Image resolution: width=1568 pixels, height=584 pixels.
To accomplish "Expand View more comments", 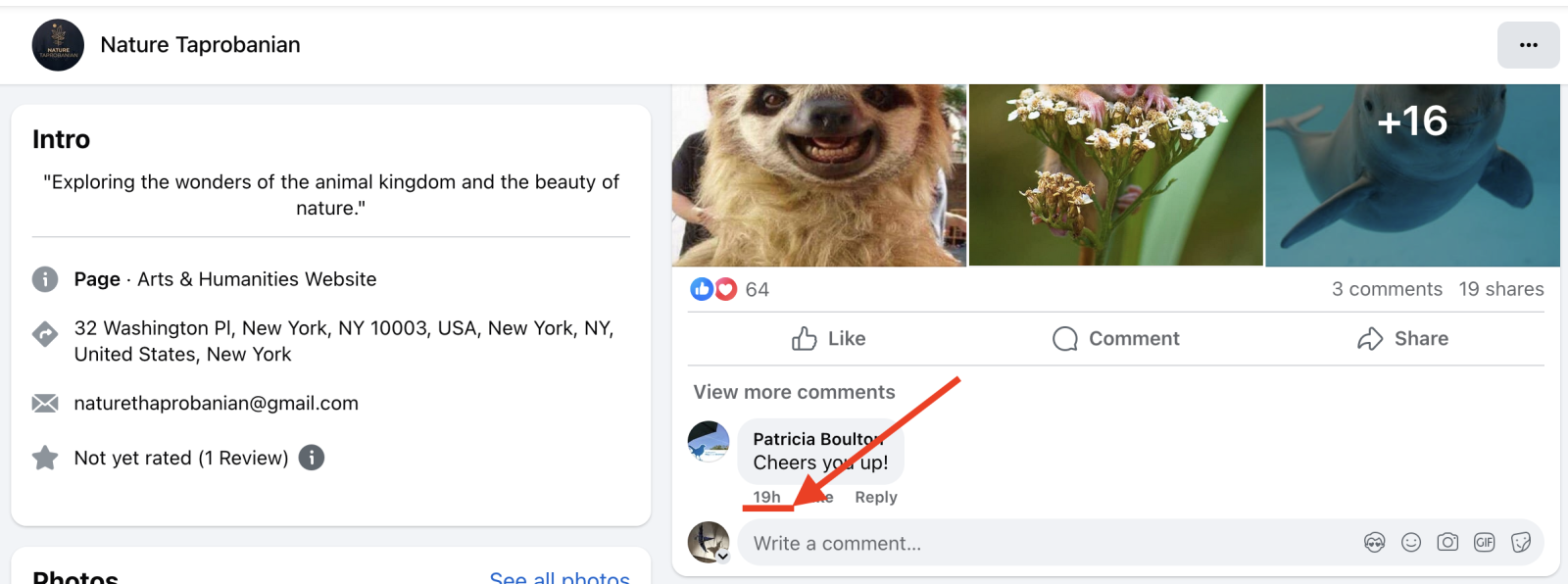I will click(794, 392).
